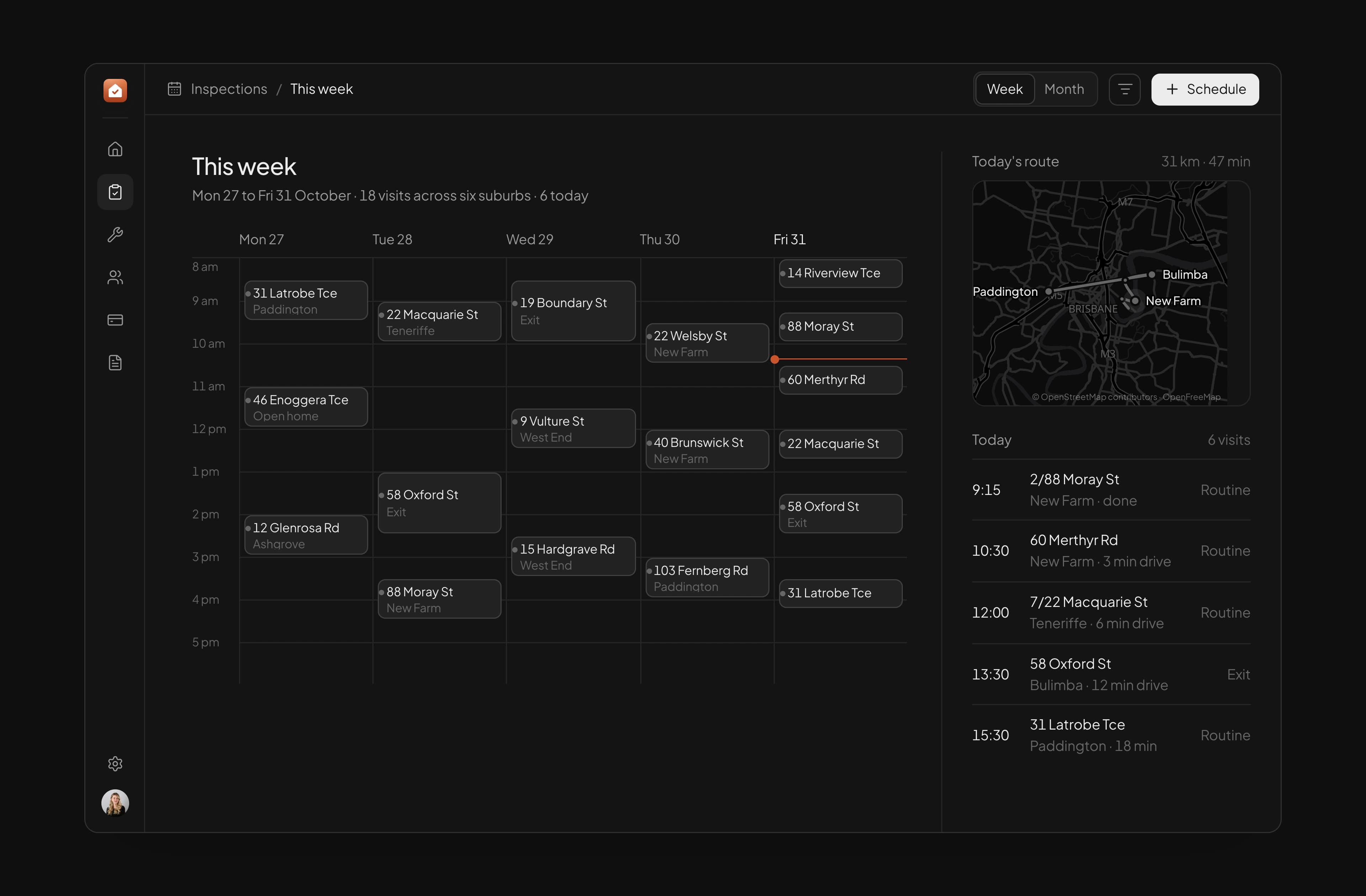Switch to Week view

1005,90
